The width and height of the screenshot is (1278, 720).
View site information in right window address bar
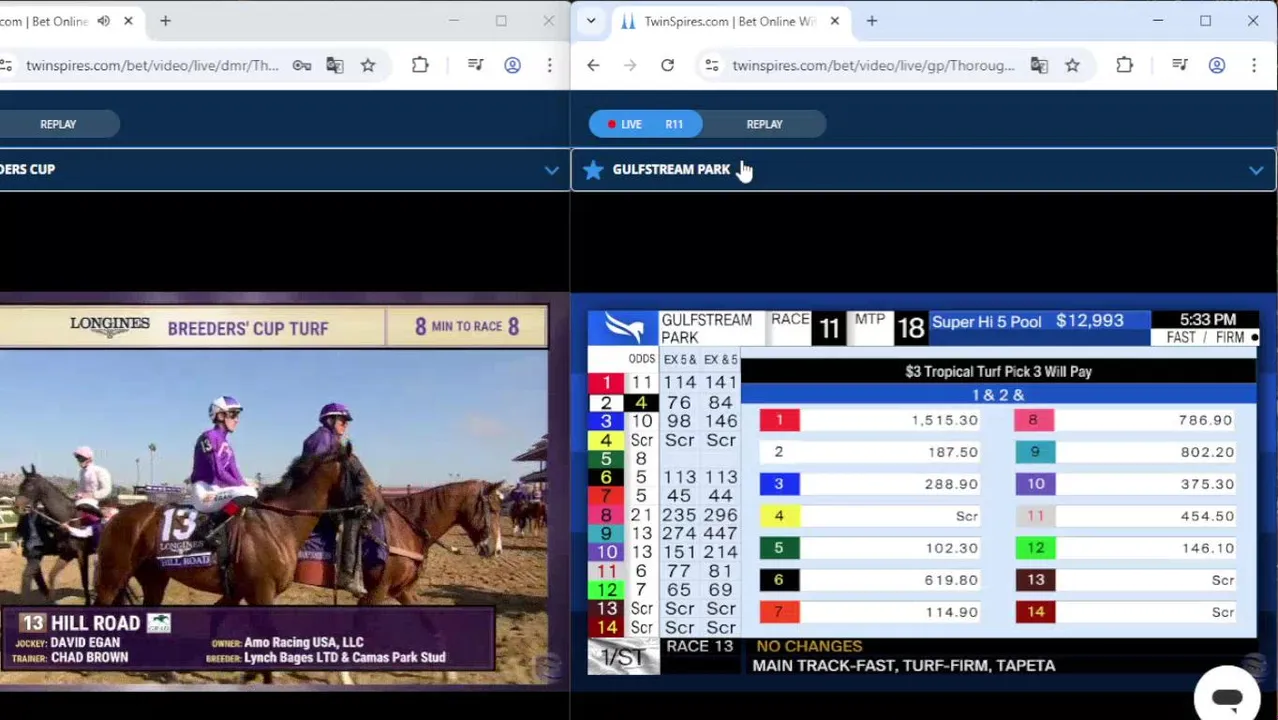[x=711, y=66]
